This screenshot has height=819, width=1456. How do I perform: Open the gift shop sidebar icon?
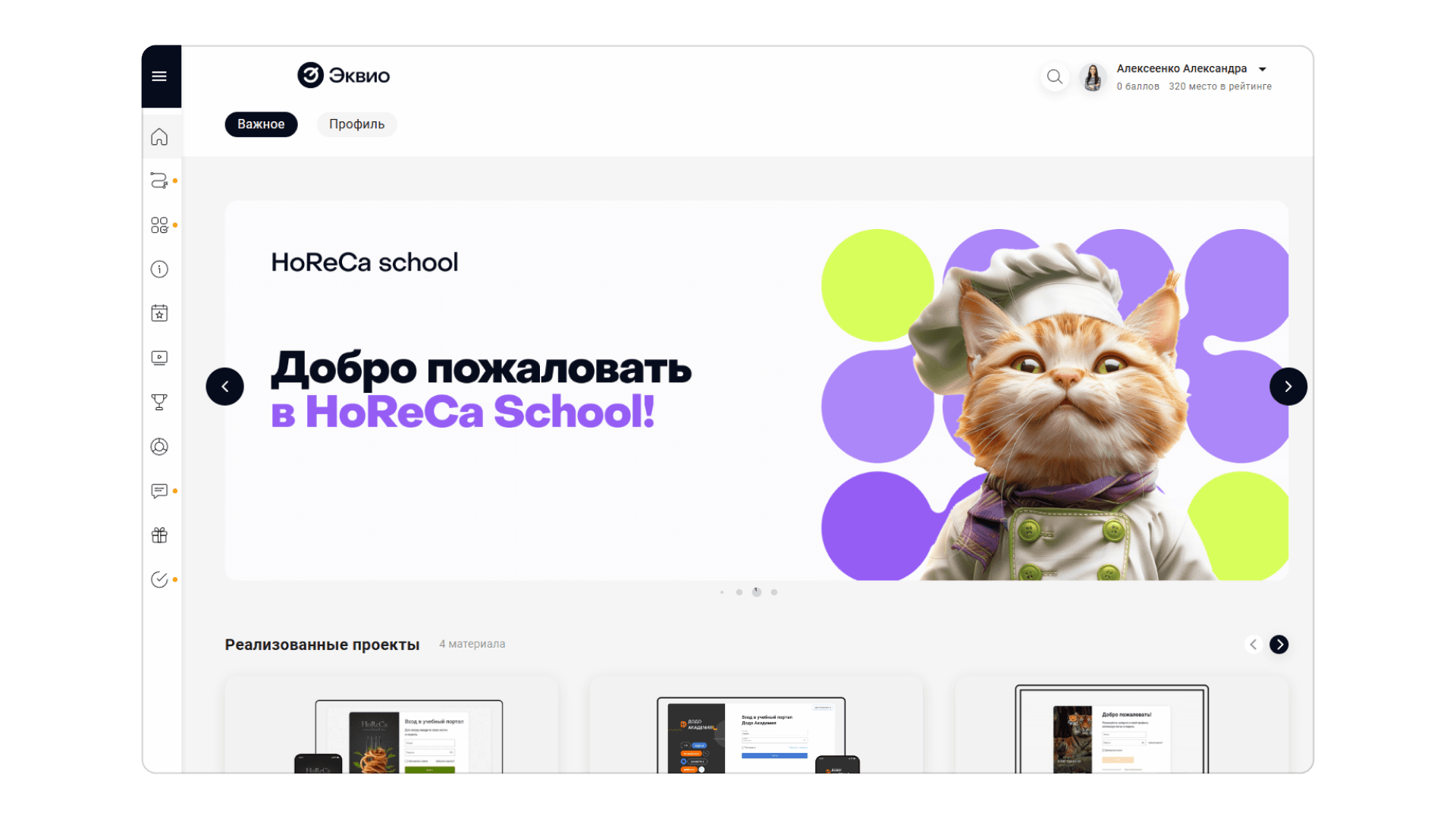[x=159, y=535]
